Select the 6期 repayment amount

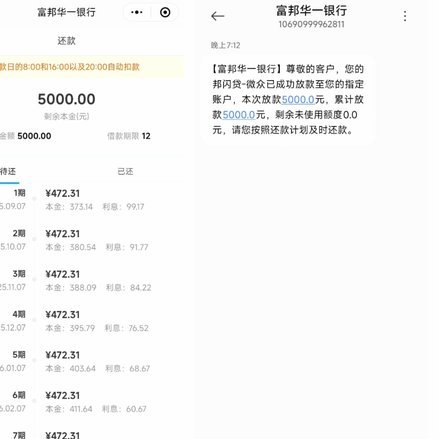[x=63, y=396]
